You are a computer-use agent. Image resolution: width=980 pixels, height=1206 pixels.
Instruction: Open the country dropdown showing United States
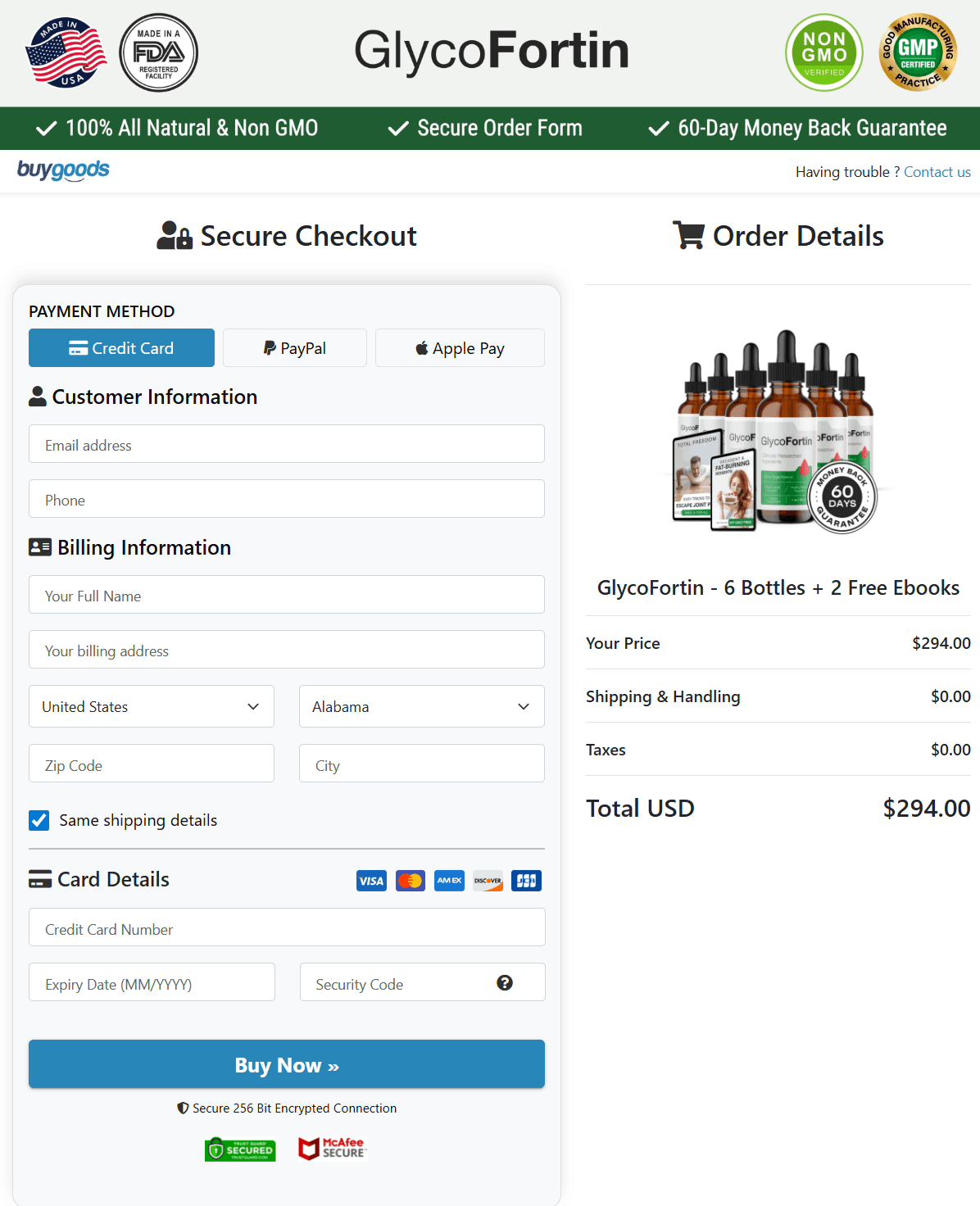click(x=151, y=705)
